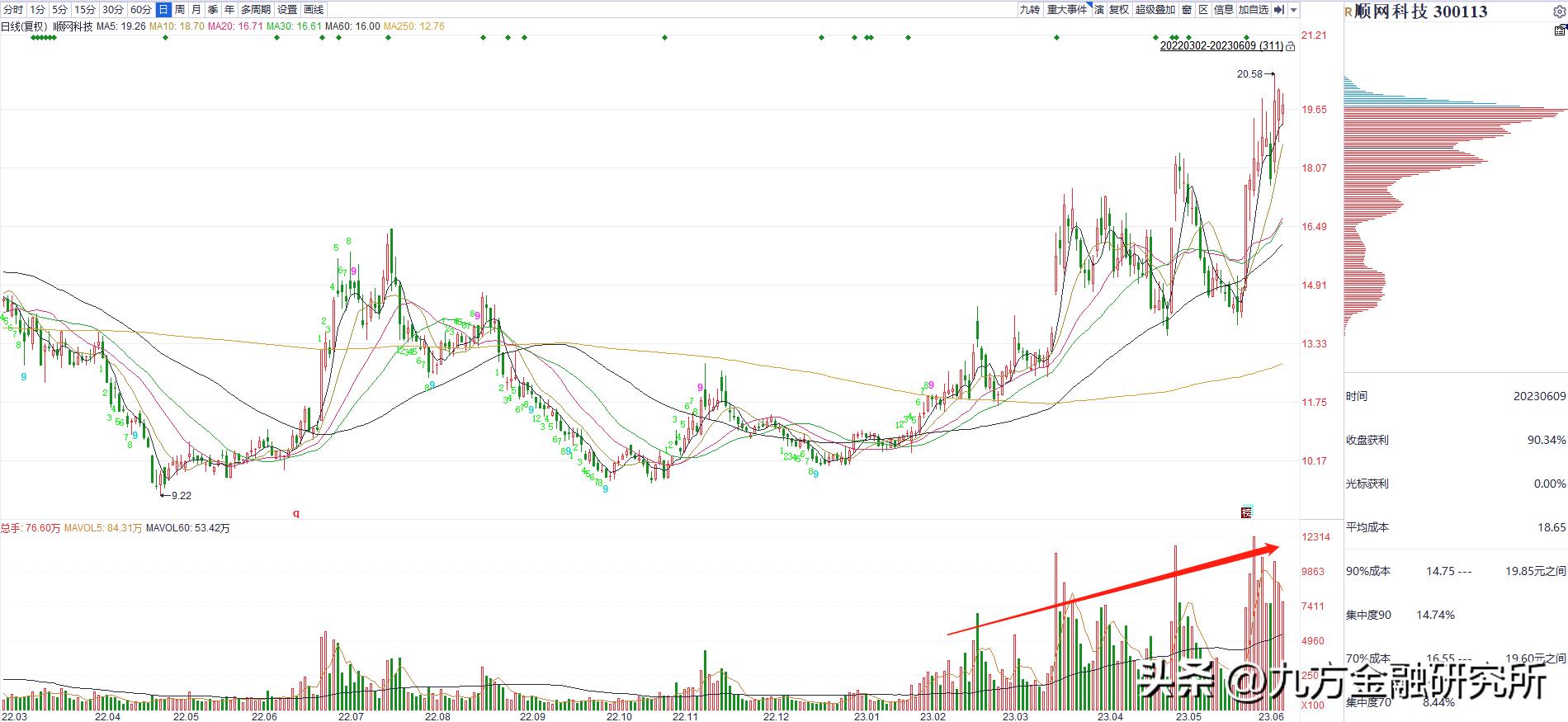The image size is (1568, 722).
Task: Click the 收盘获利 90.34% value
Action: tap(1546, 440)
